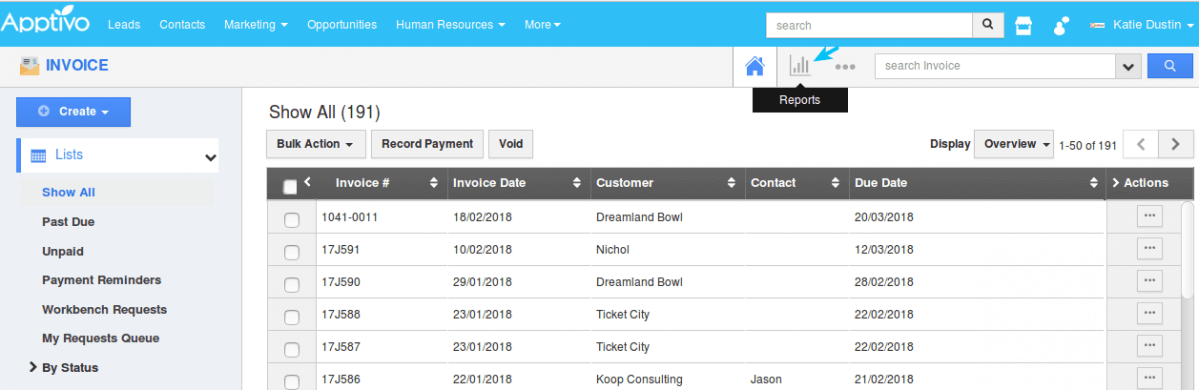
Task: Open Leads in the top menu
Action: coord(124,24)
